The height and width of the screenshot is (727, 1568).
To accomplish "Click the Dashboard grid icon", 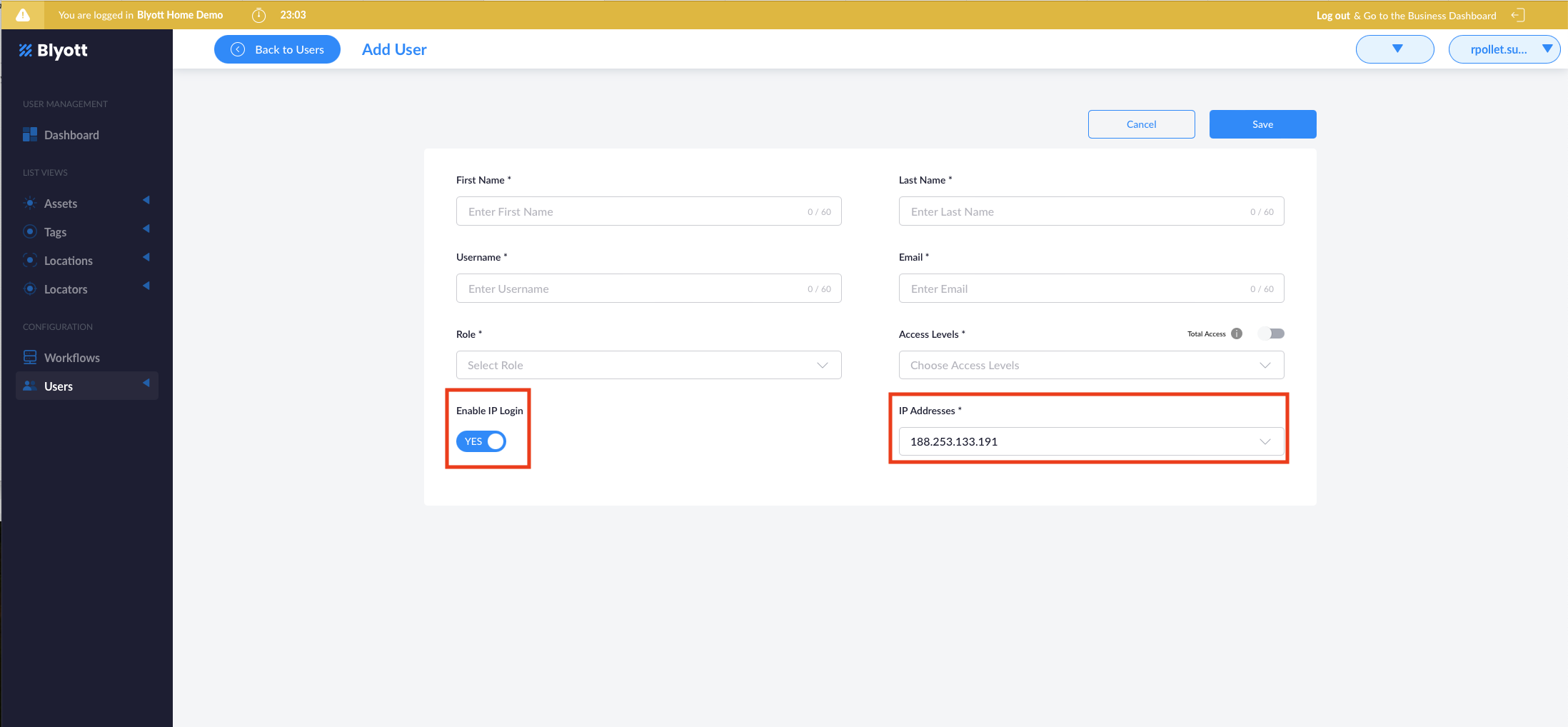I will [30, 135].
